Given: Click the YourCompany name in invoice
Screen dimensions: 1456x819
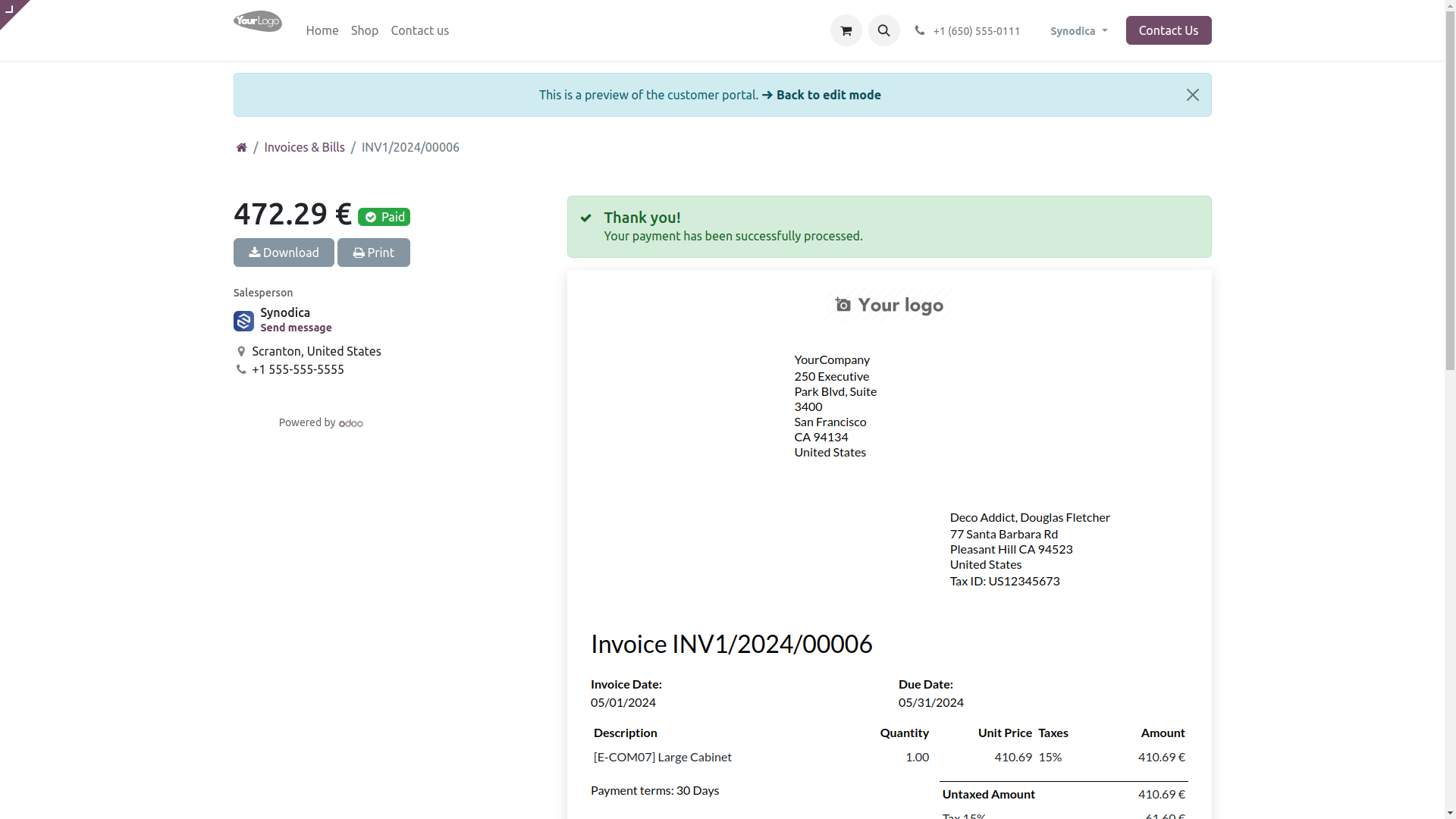Looking at the screenshot, I should (831, 359).
